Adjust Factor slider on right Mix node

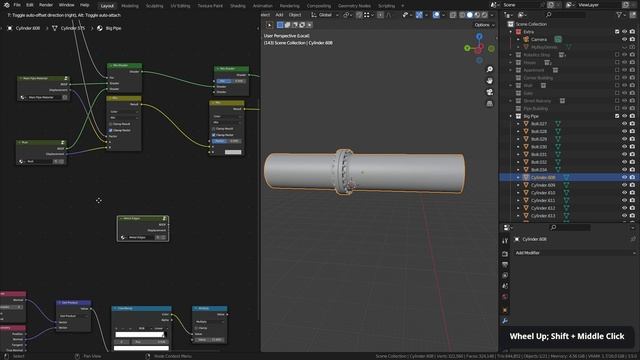[227, 141]
